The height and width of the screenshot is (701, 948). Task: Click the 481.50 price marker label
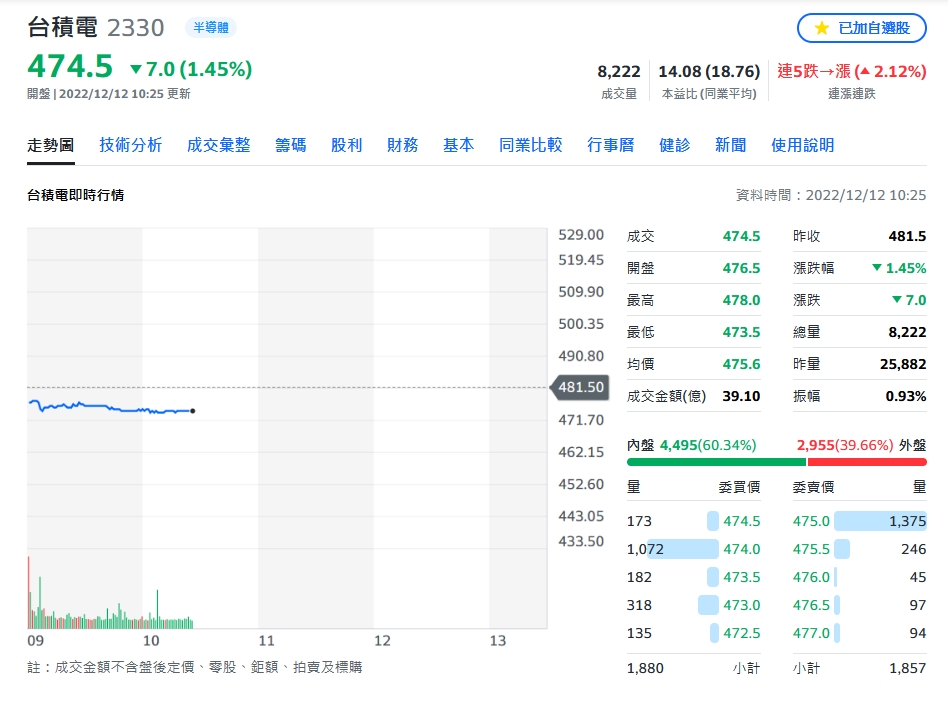point(579,387)
